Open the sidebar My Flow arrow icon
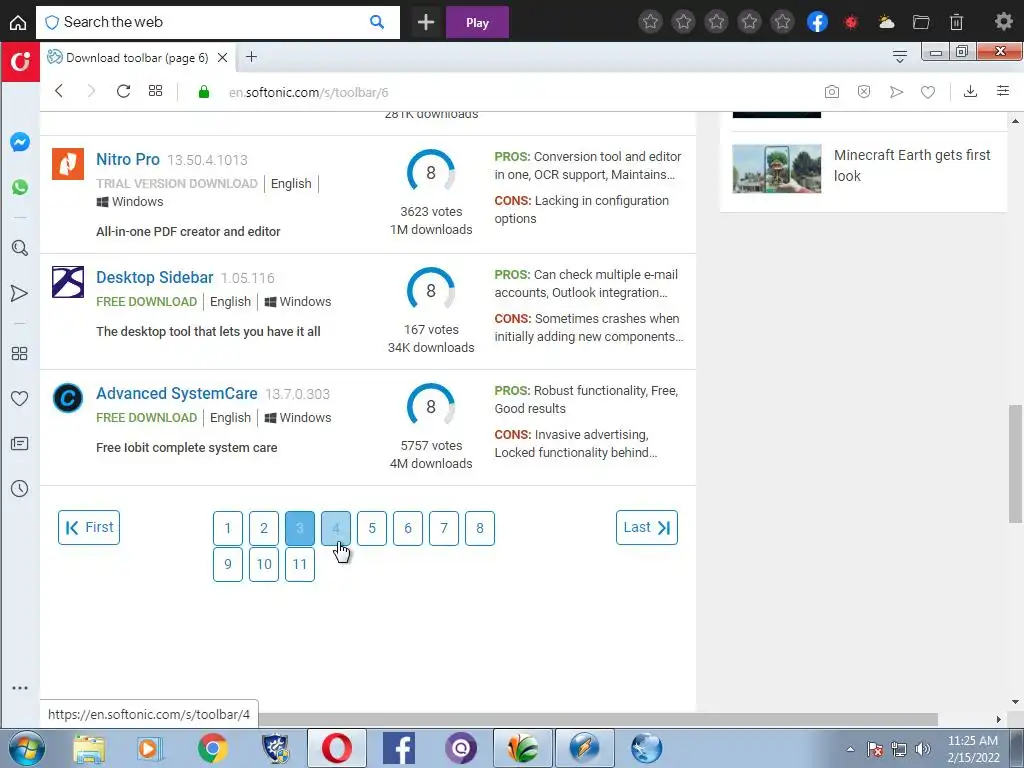The width and height of the screenshot is (1024, 768). coord(20,293)
